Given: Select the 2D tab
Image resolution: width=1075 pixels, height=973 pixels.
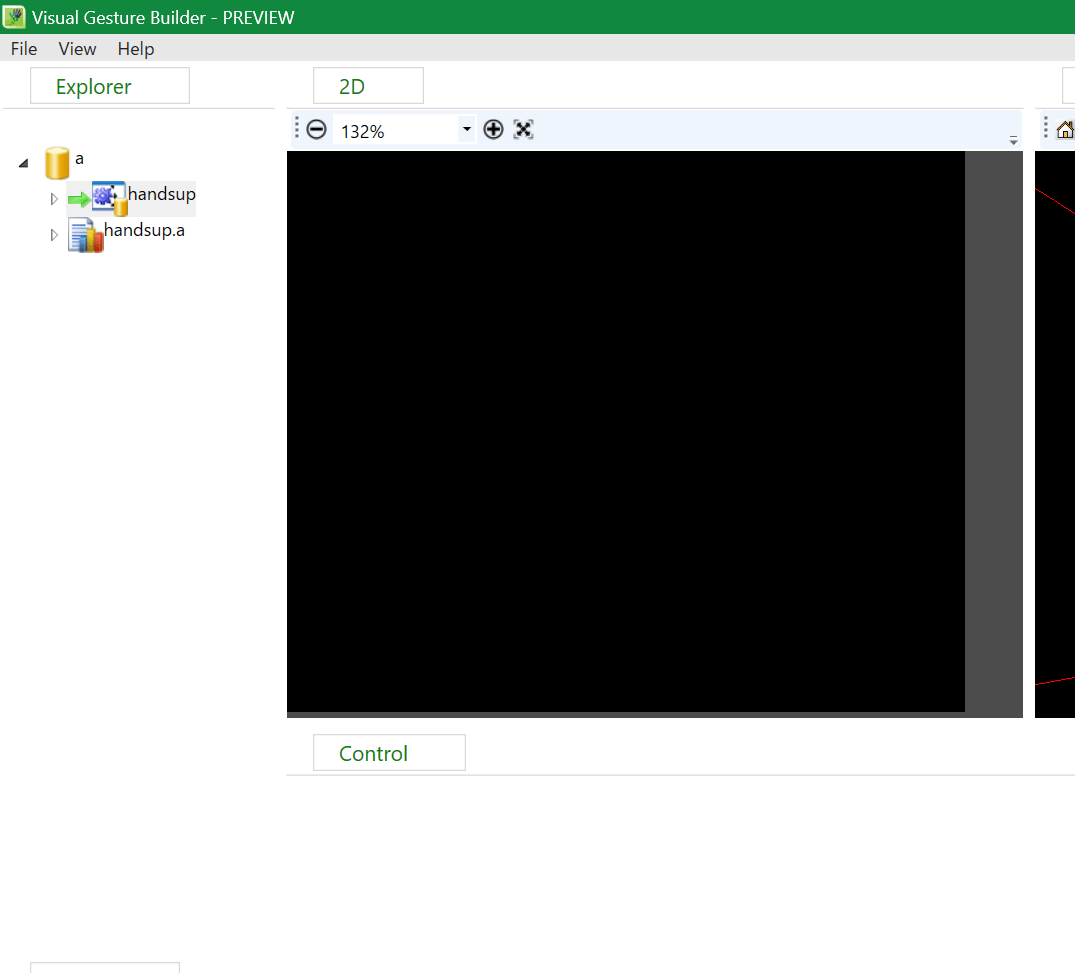Looking at the screenshot, I should (x=368, y=86).
